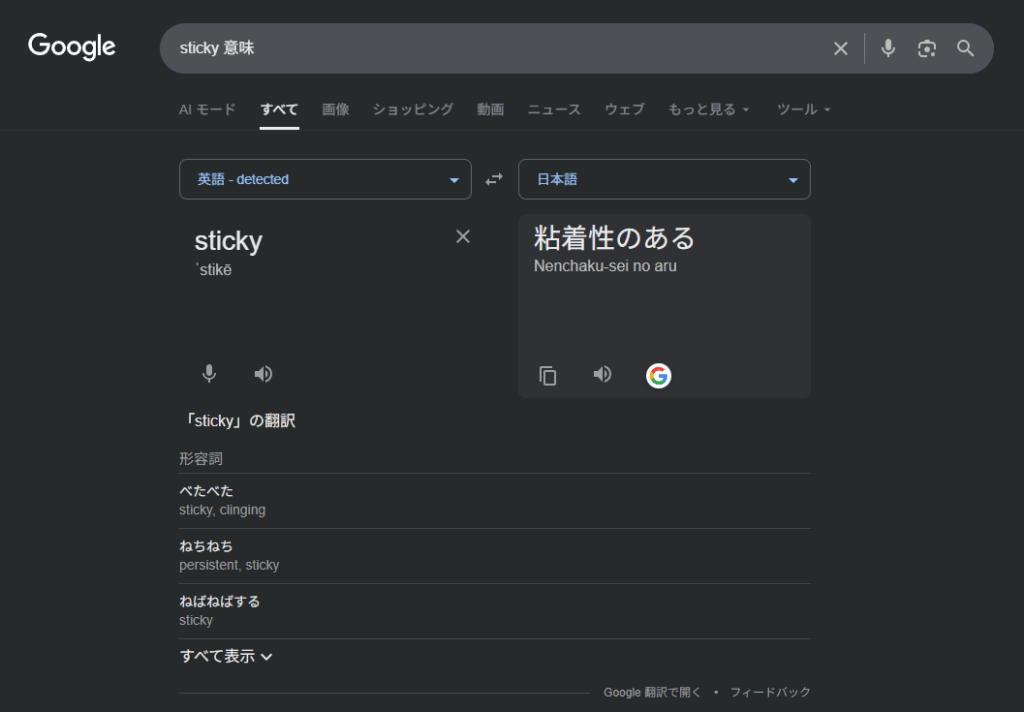Screen dimensions: 1024x712
Task: Open Google Lens image search
Action: (x=927, y=48)
